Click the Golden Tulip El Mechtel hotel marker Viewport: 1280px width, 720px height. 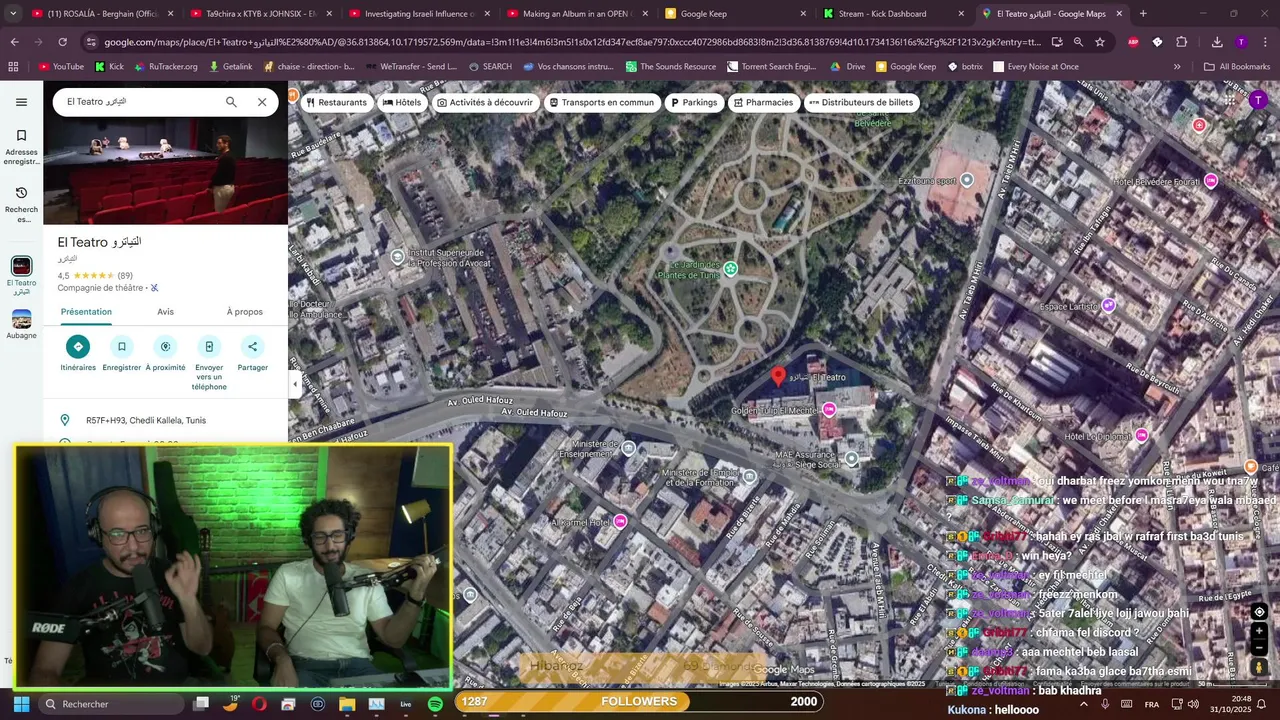pos(829,410)
